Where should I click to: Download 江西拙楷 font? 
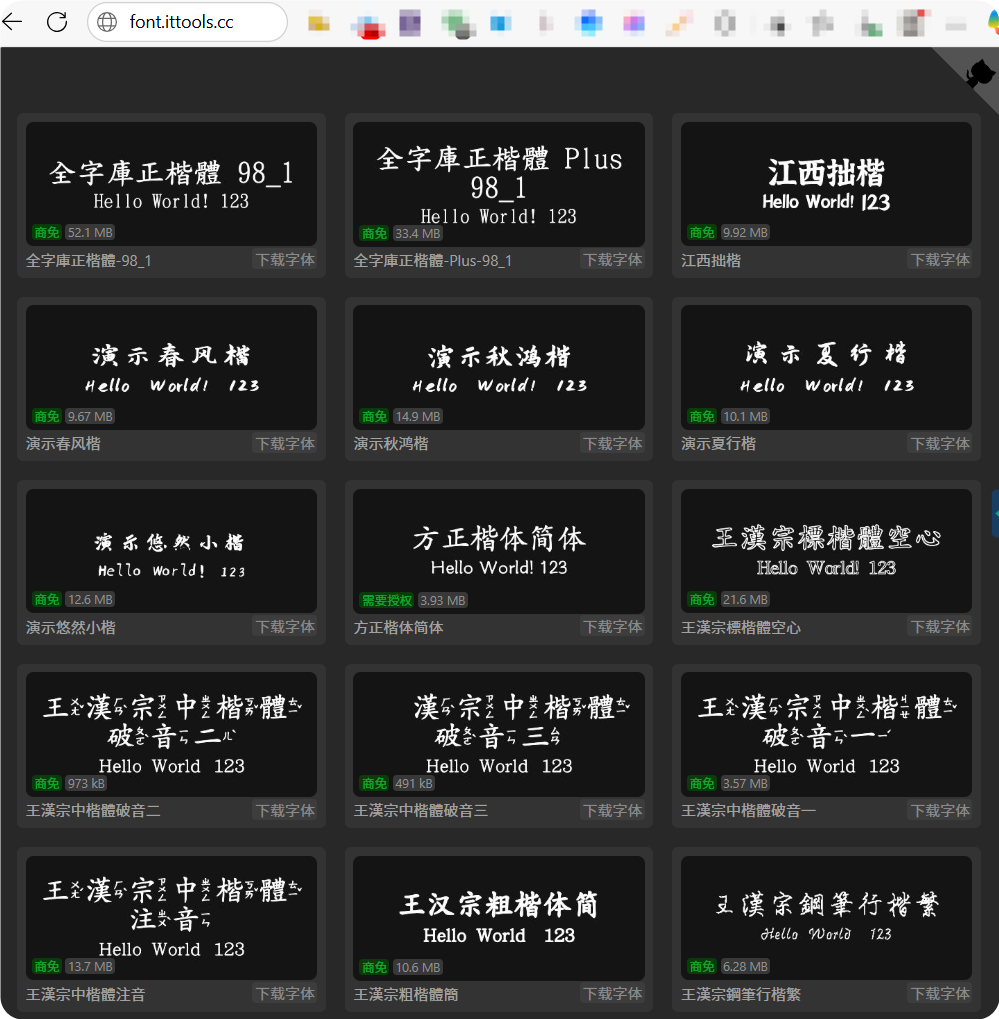click(x=940, y=260)
